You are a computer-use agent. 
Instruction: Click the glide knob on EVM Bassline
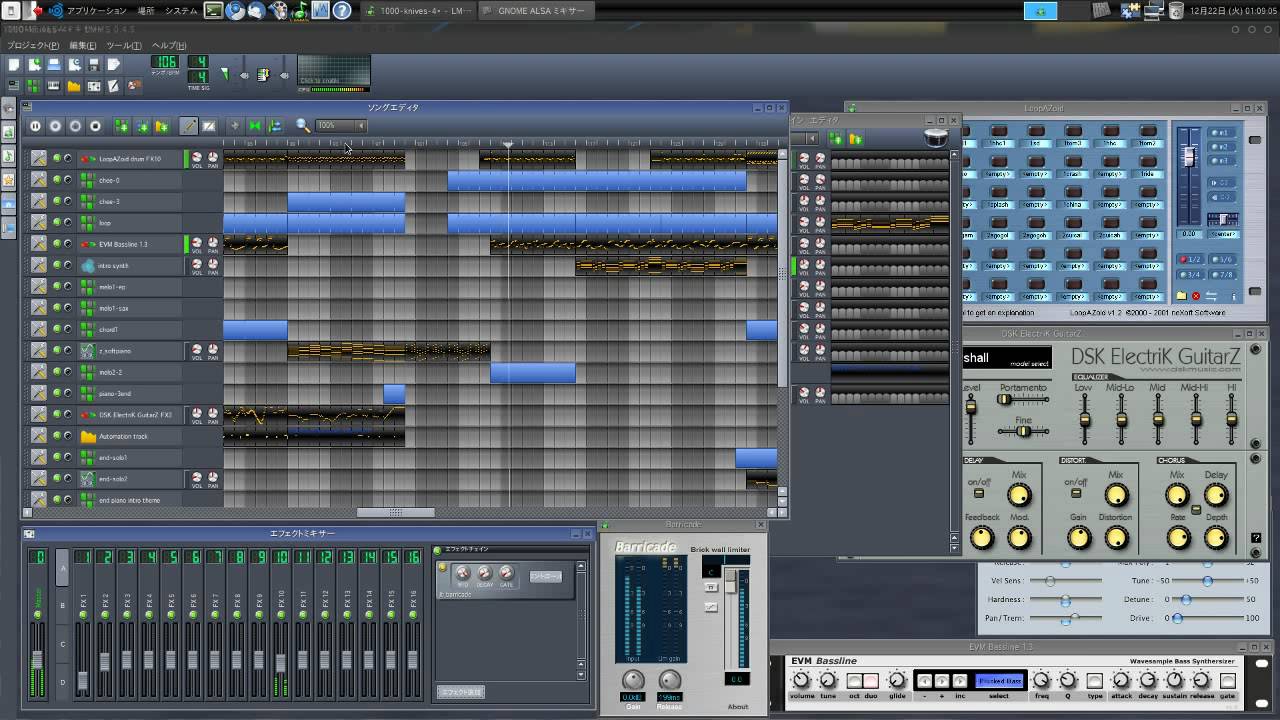tap(898, 681)
